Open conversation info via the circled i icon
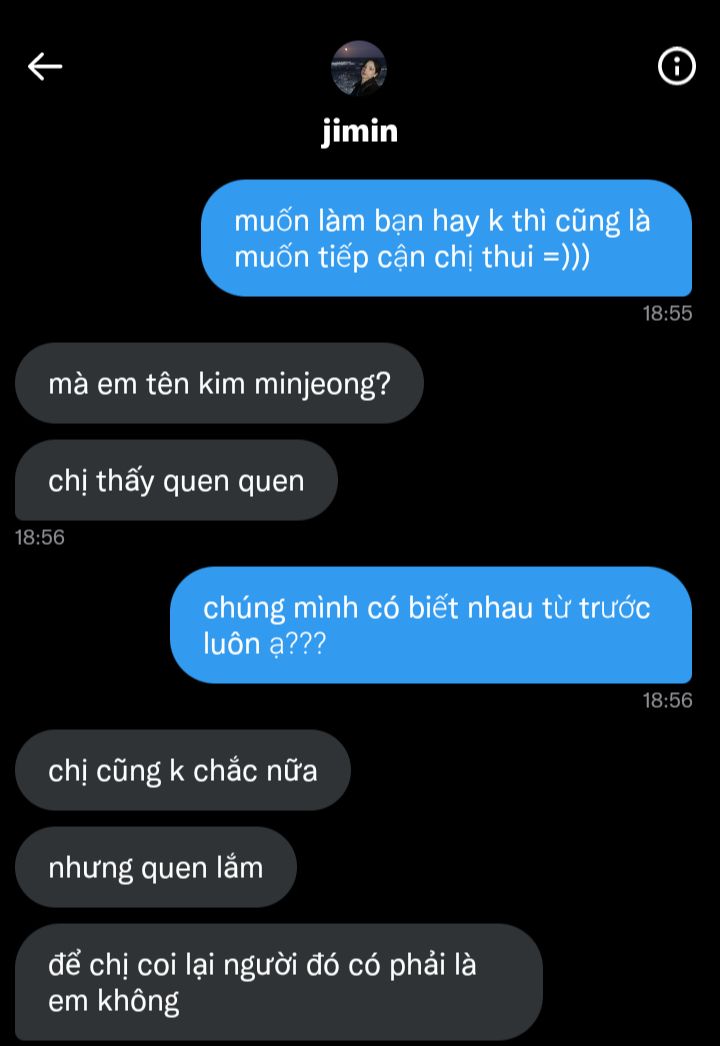 pyautogui.click(x=677, y=66)
